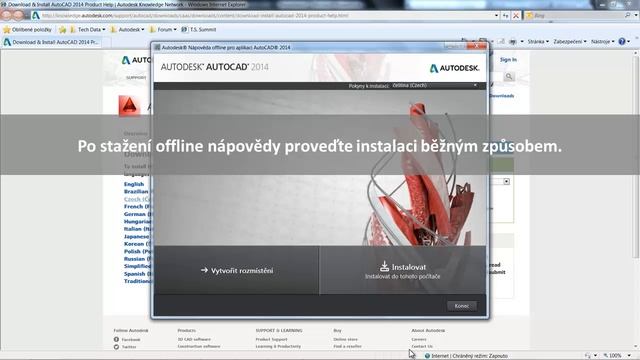The height and width of the screenshot is (360, 640).
Task: Click Sign In link on Autodesk page
Action: 508,60
